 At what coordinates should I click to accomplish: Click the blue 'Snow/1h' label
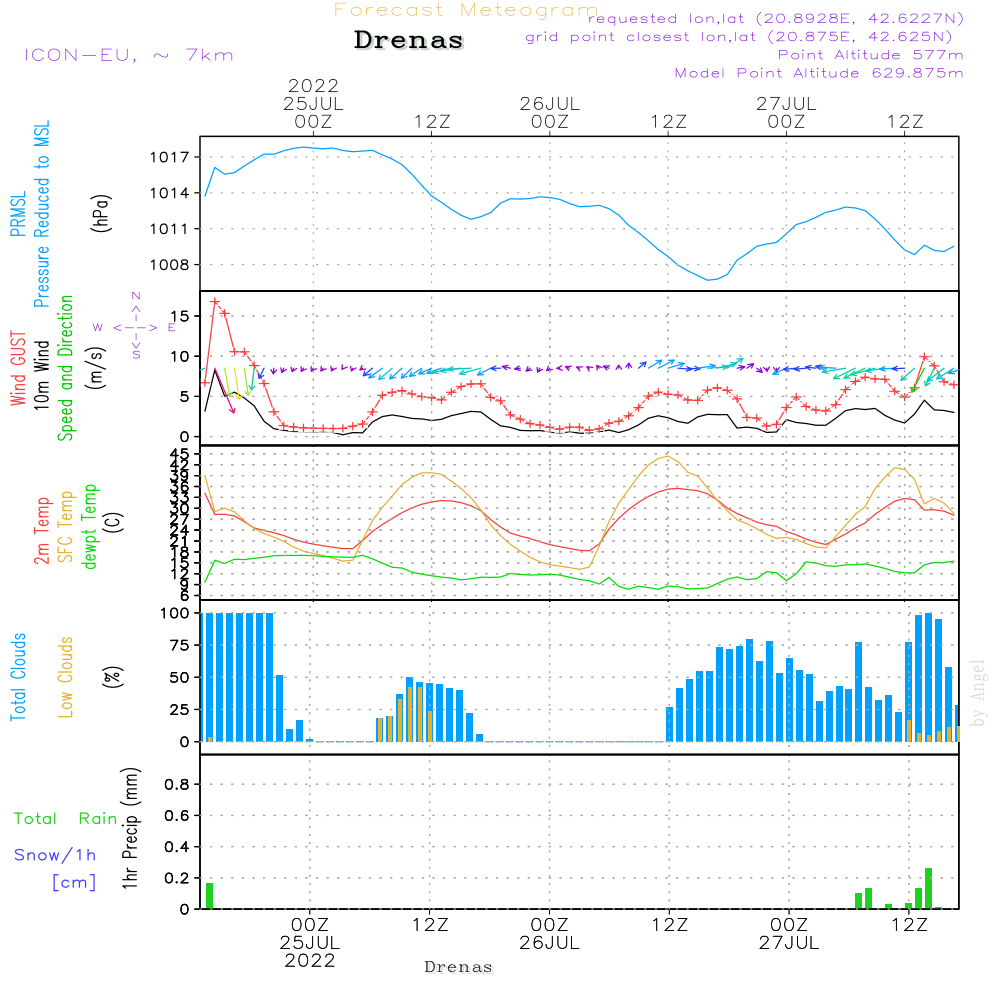[55, 855]
